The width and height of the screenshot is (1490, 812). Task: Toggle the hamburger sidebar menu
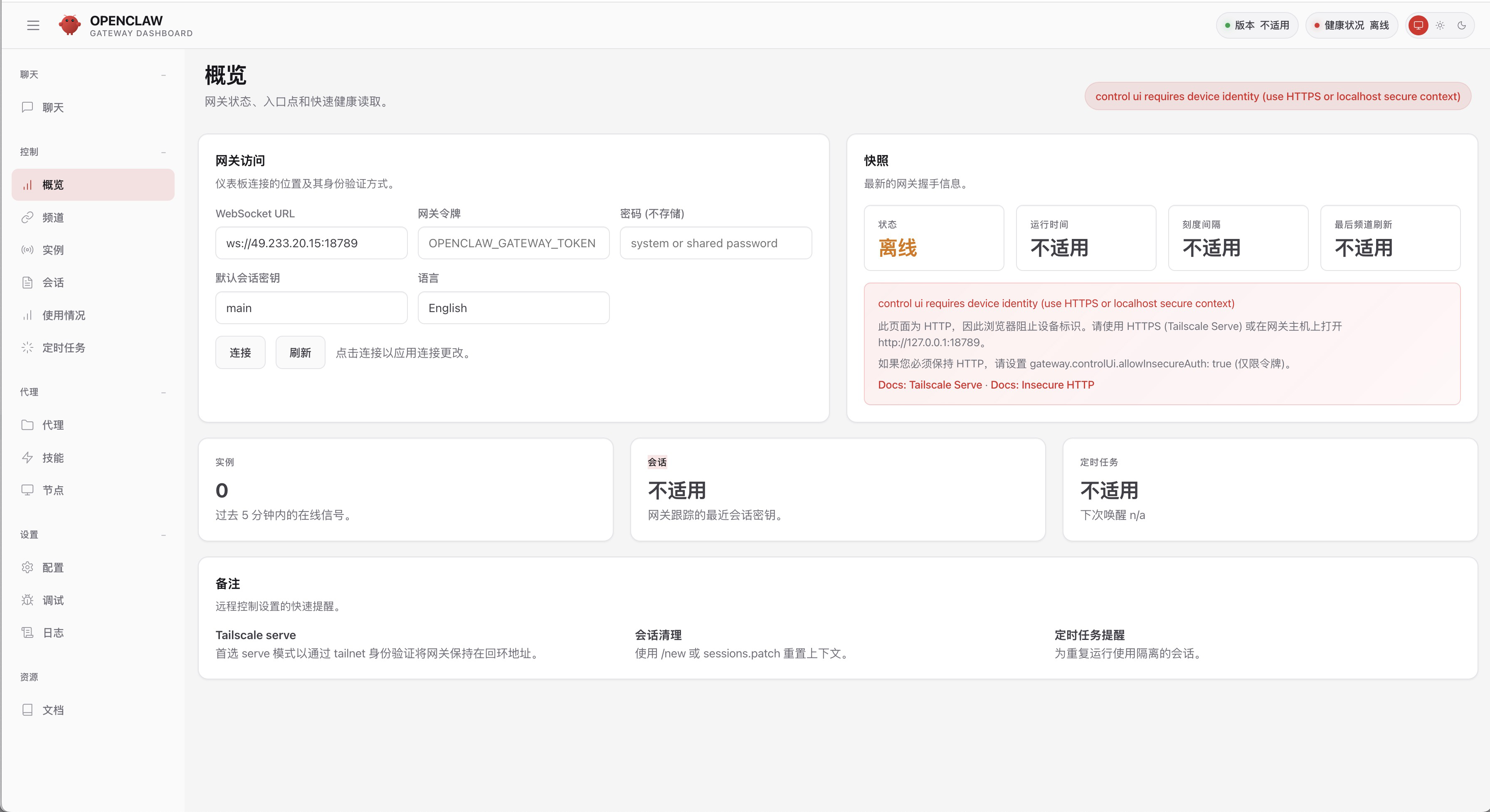[x=33, y=25]
